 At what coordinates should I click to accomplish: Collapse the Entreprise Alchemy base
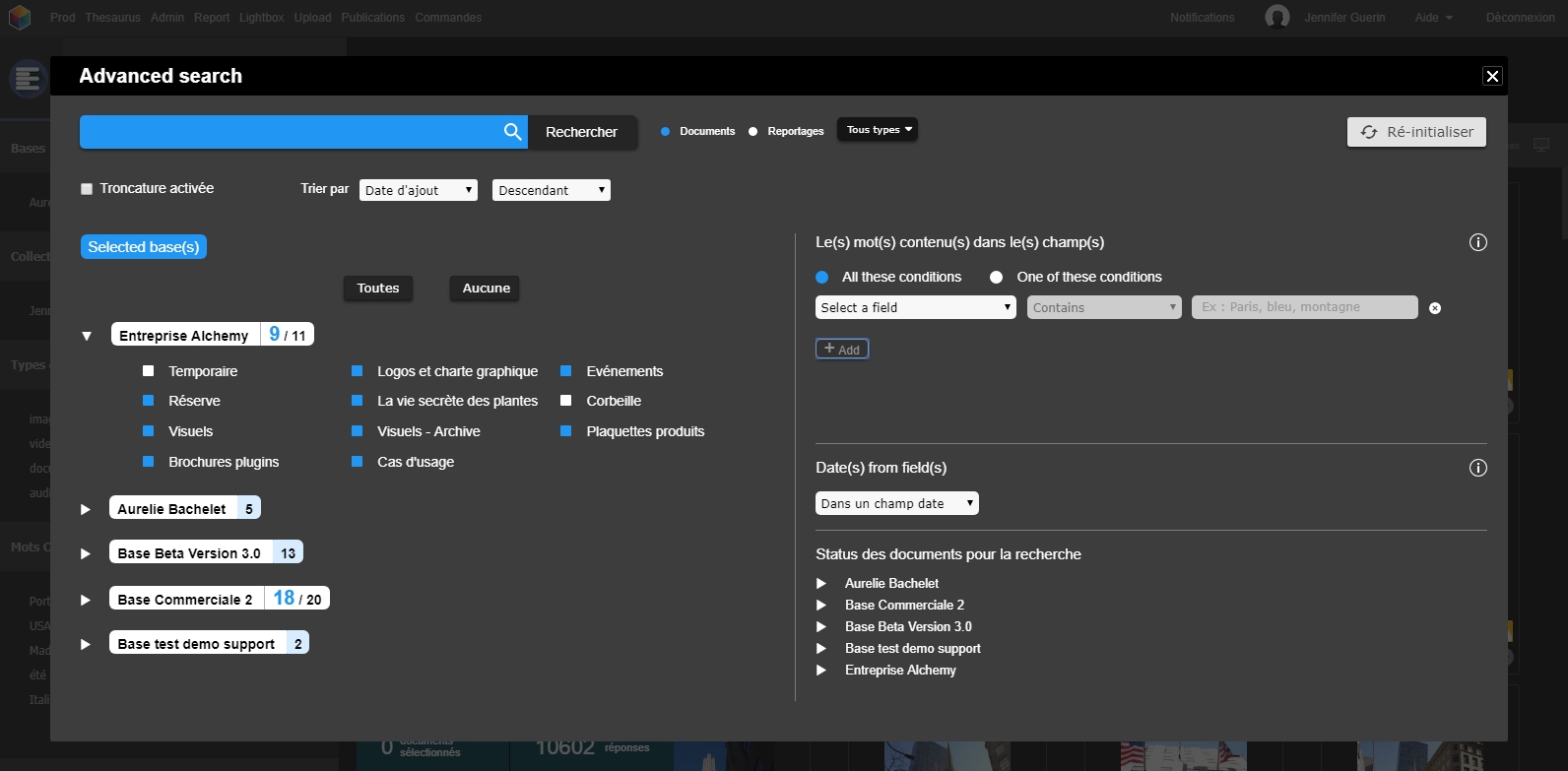(x=87, y=336)
